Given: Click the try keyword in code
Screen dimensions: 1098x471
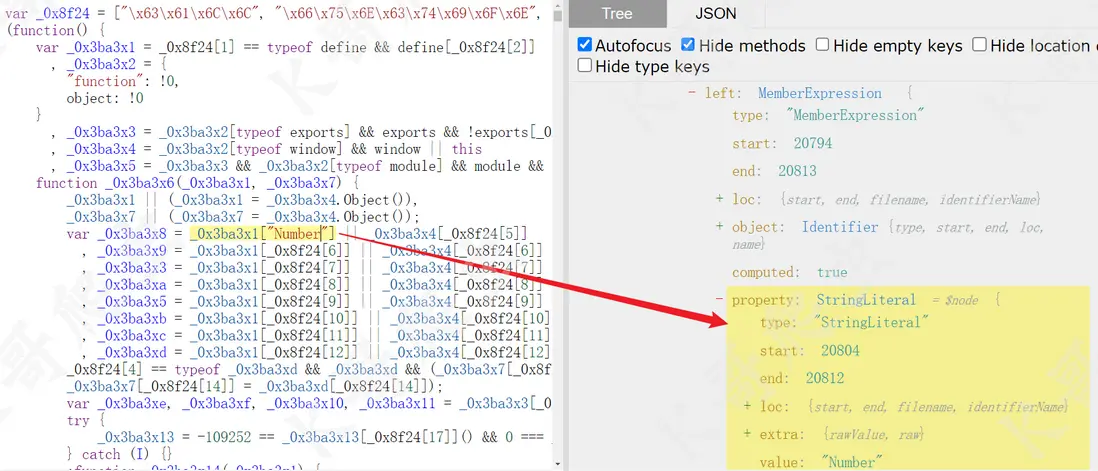Looking at the screenshot, I should 78,421.
